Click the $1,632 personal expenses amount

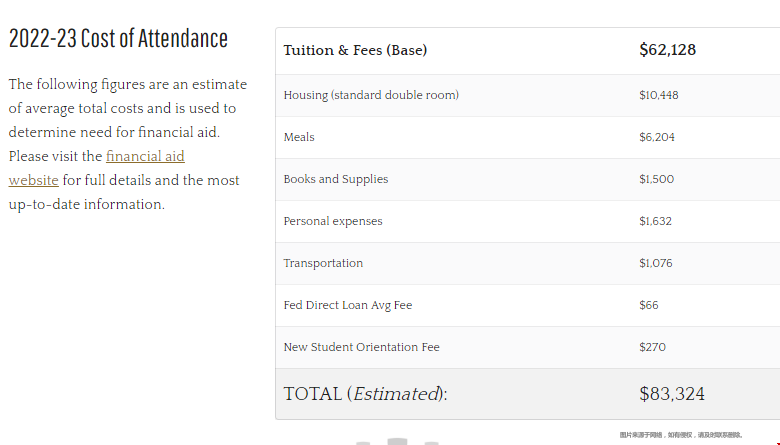[x=655, y=221]
